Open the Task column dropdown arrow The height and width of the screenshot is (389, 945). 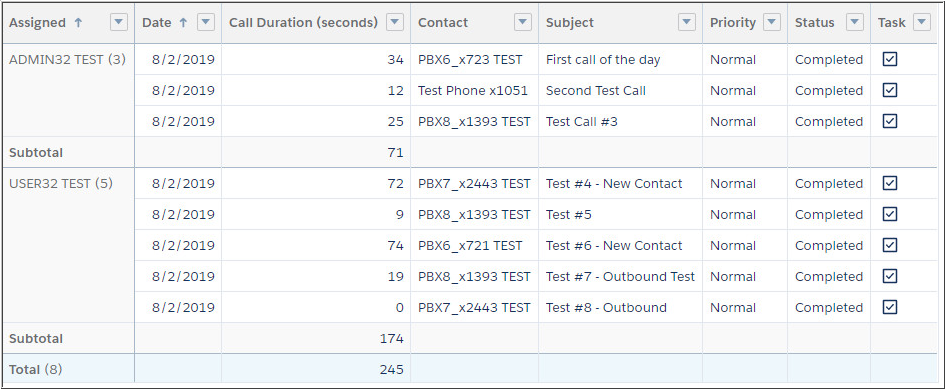tap(921, 22)
